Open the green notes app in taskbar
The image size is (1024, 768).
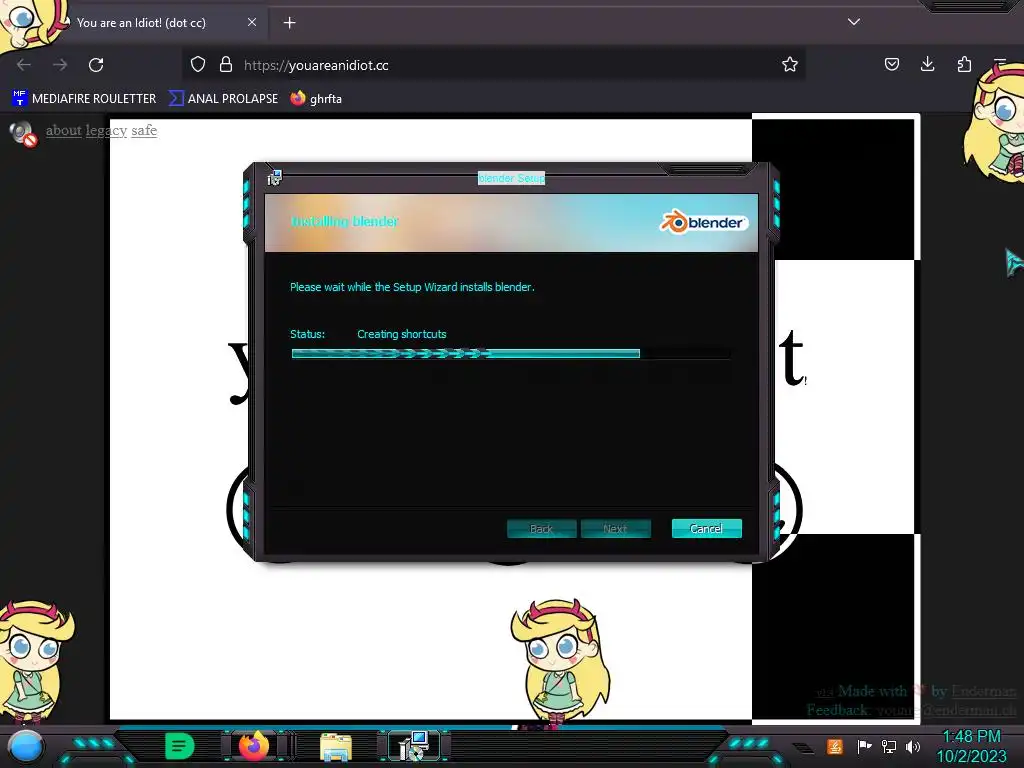click(180, 746)
